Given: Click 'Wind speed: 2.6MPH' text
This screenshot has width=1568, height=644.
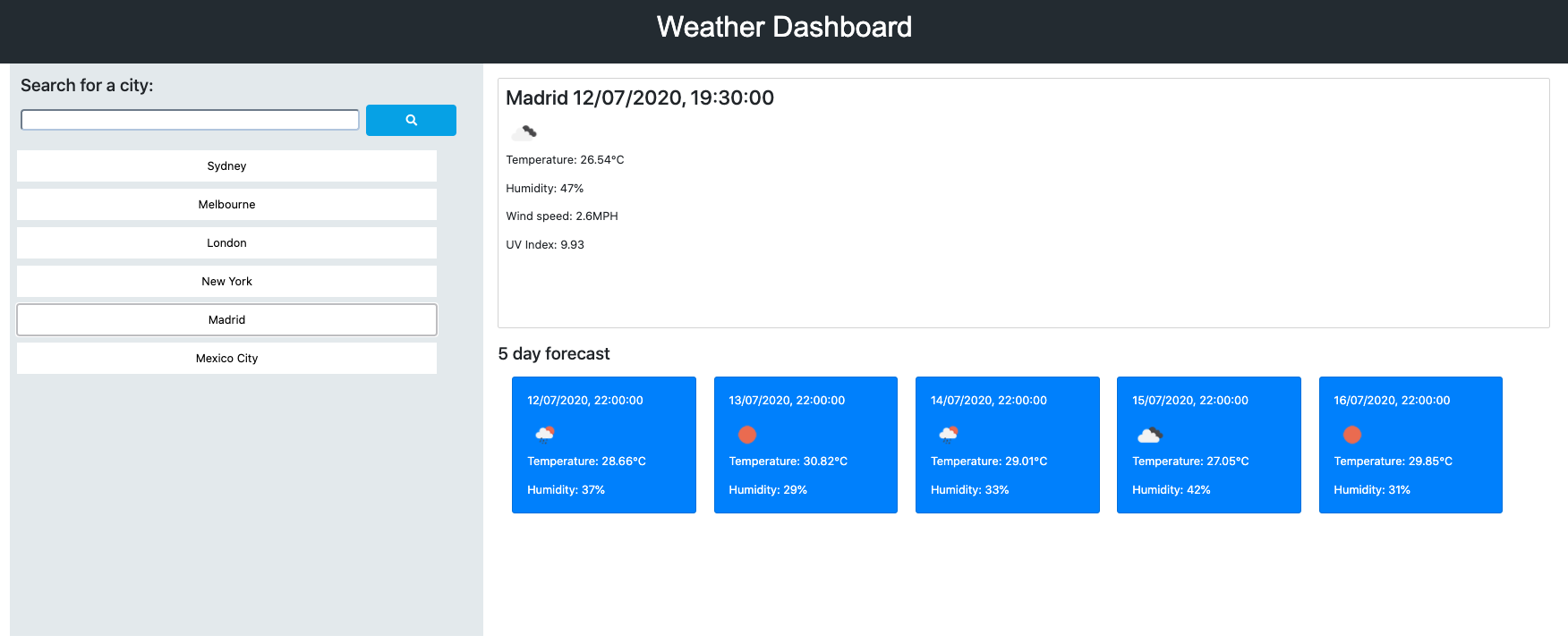Looking at the screenshot, I should 562,216.
